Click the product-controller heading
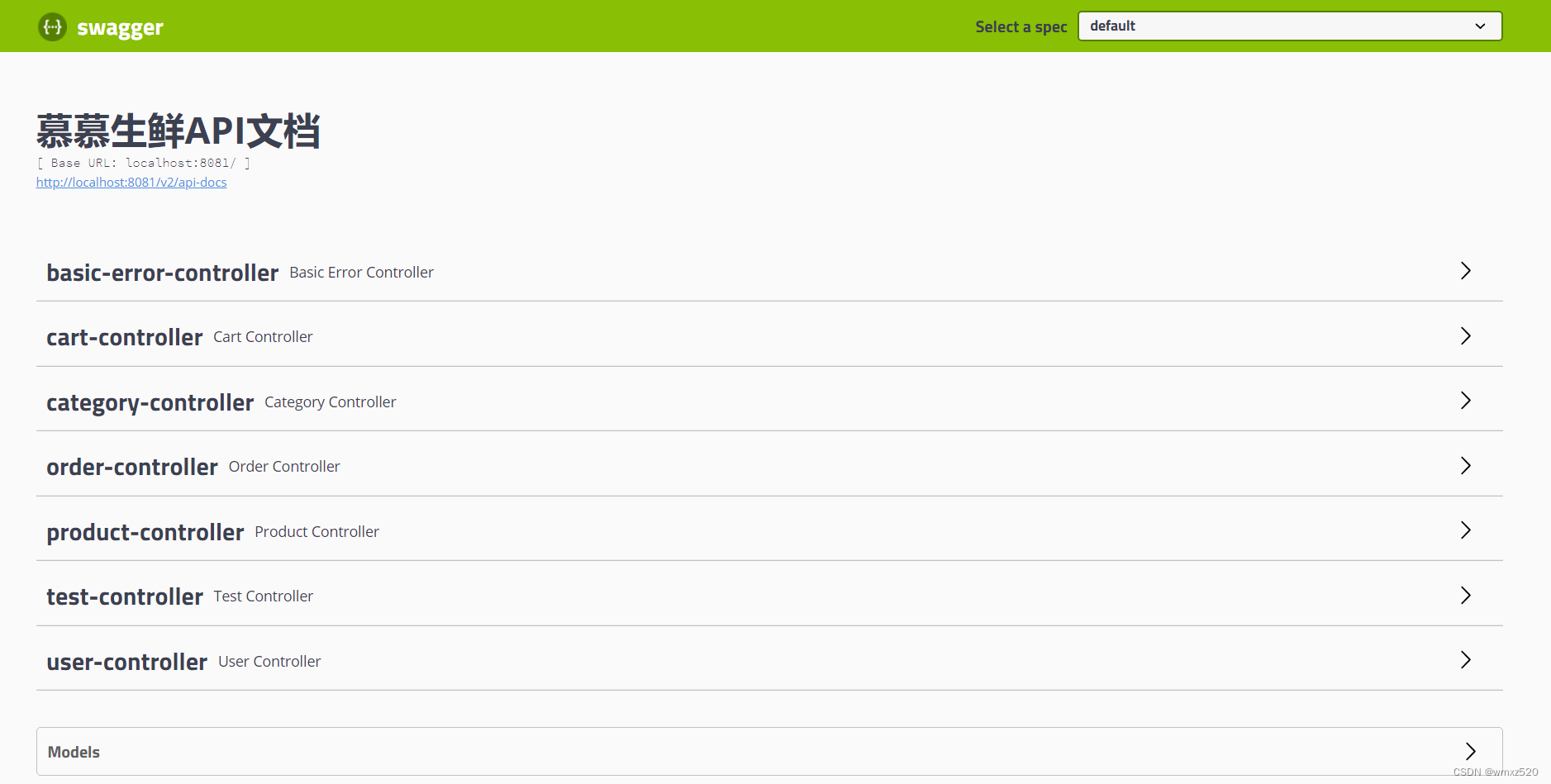 pos(145,532)
